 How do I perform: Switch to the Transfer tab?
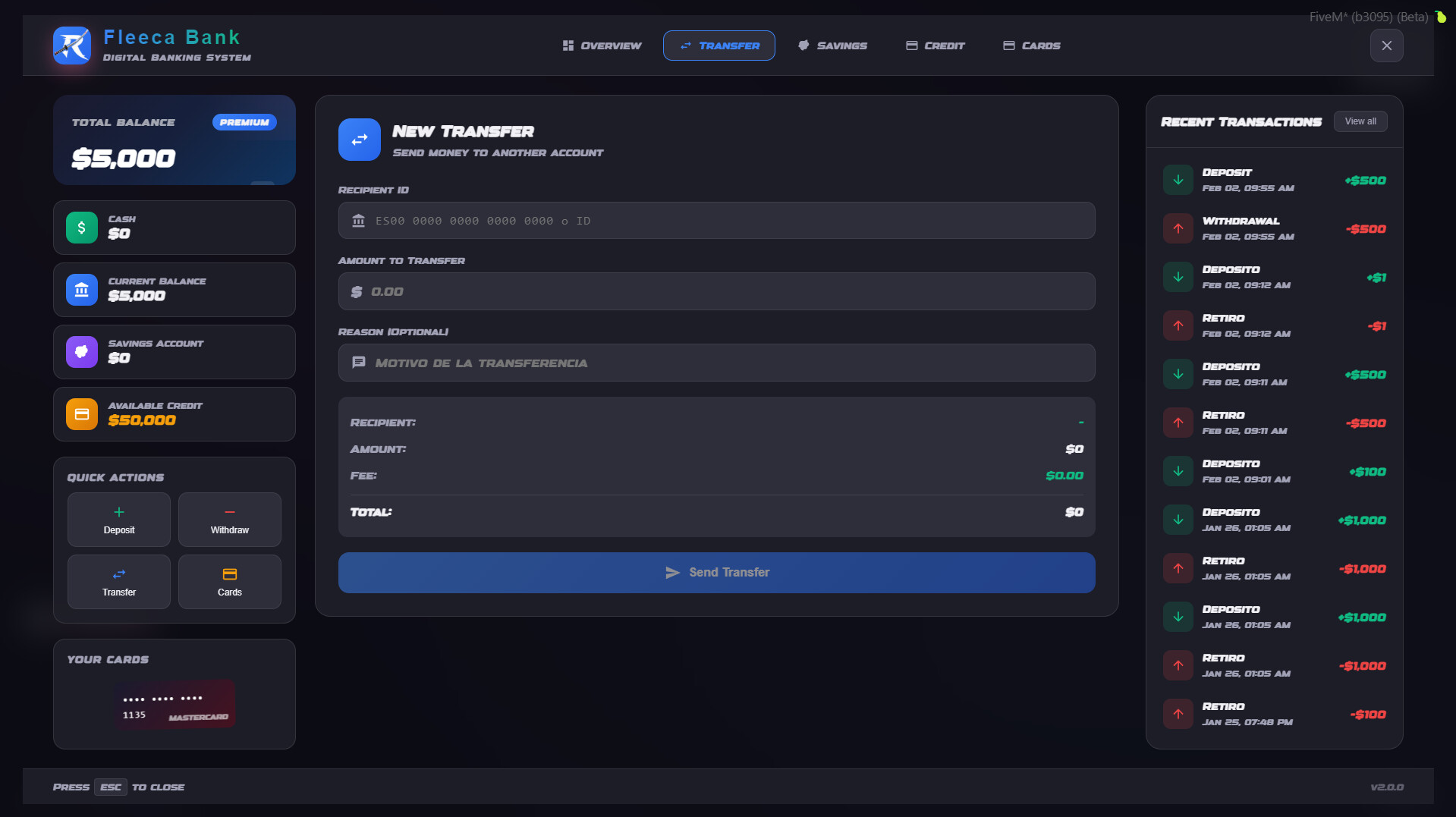click(719, 46)
